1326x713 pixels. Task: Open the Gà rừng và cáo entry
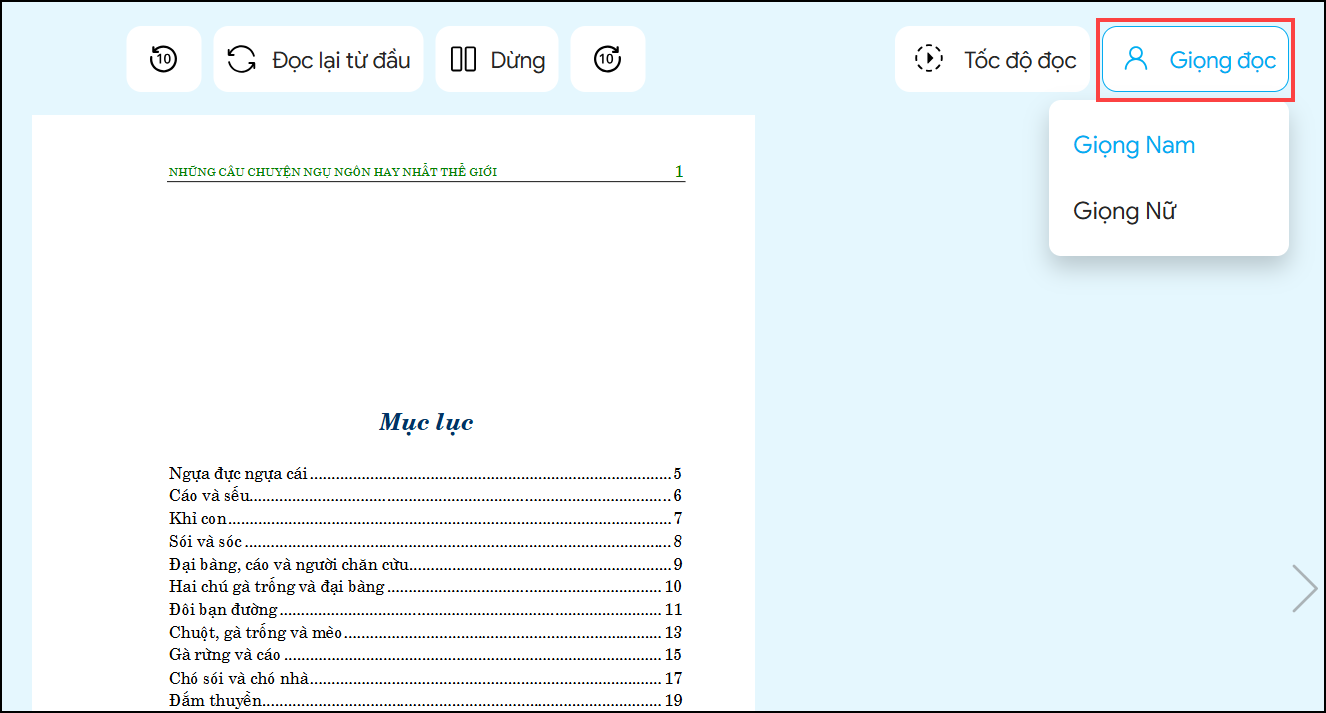225,655
